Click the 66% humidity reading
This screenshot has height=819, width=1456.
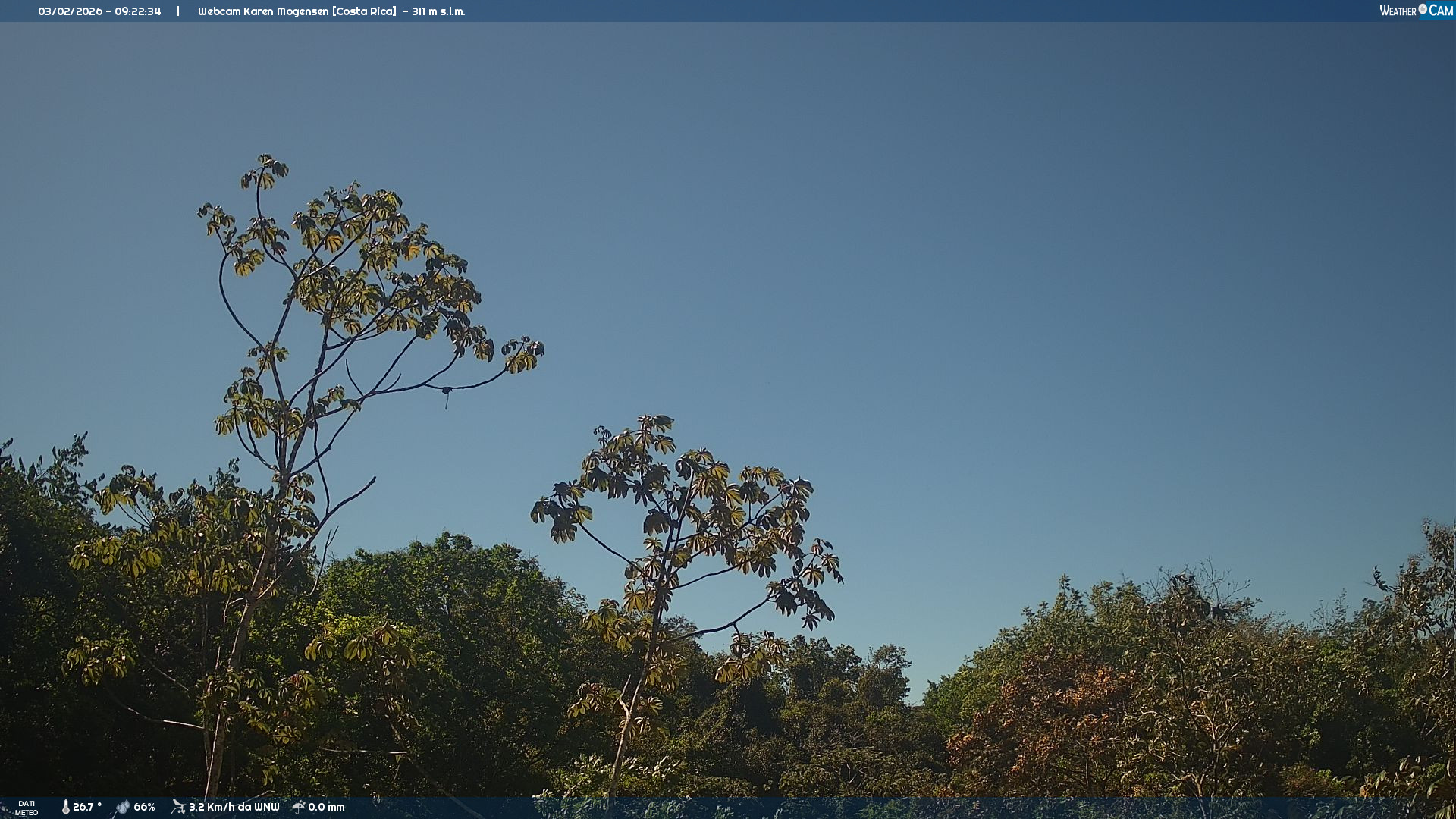(144, 807)
